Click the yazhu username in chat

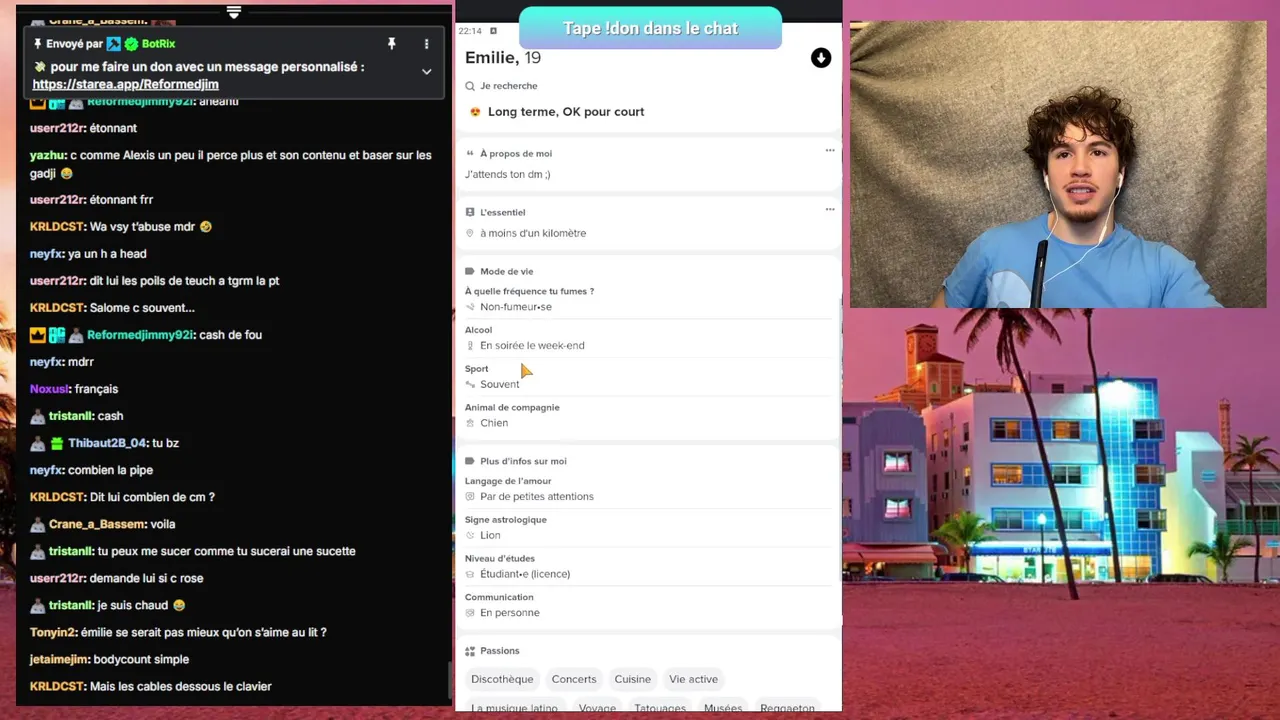(x=47, y=155)
